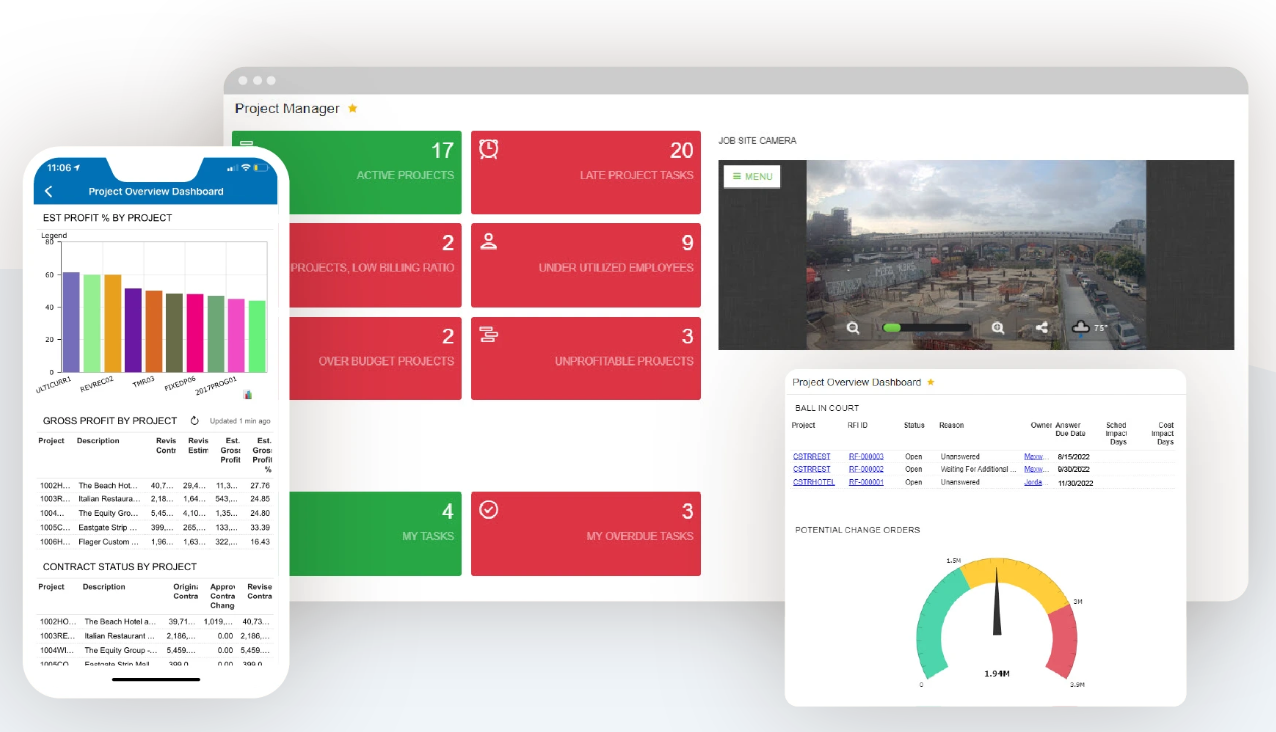This screenshot has height=732, width=1276.
Task: Click the Gantt icon on Unprofitable Projects tile
Action: pos(489,335)
